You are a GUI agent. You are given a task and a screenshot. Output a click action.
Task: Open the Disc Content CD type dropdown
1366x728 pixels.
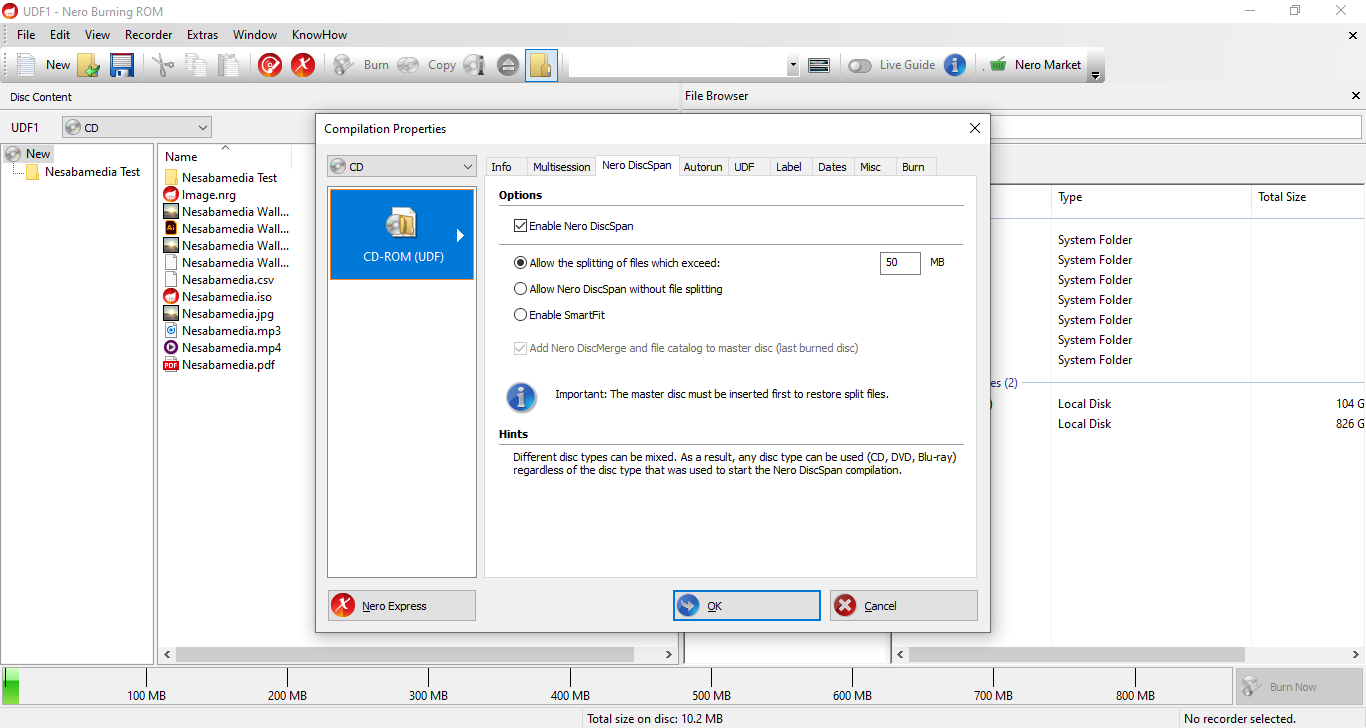tap(137, 127)
